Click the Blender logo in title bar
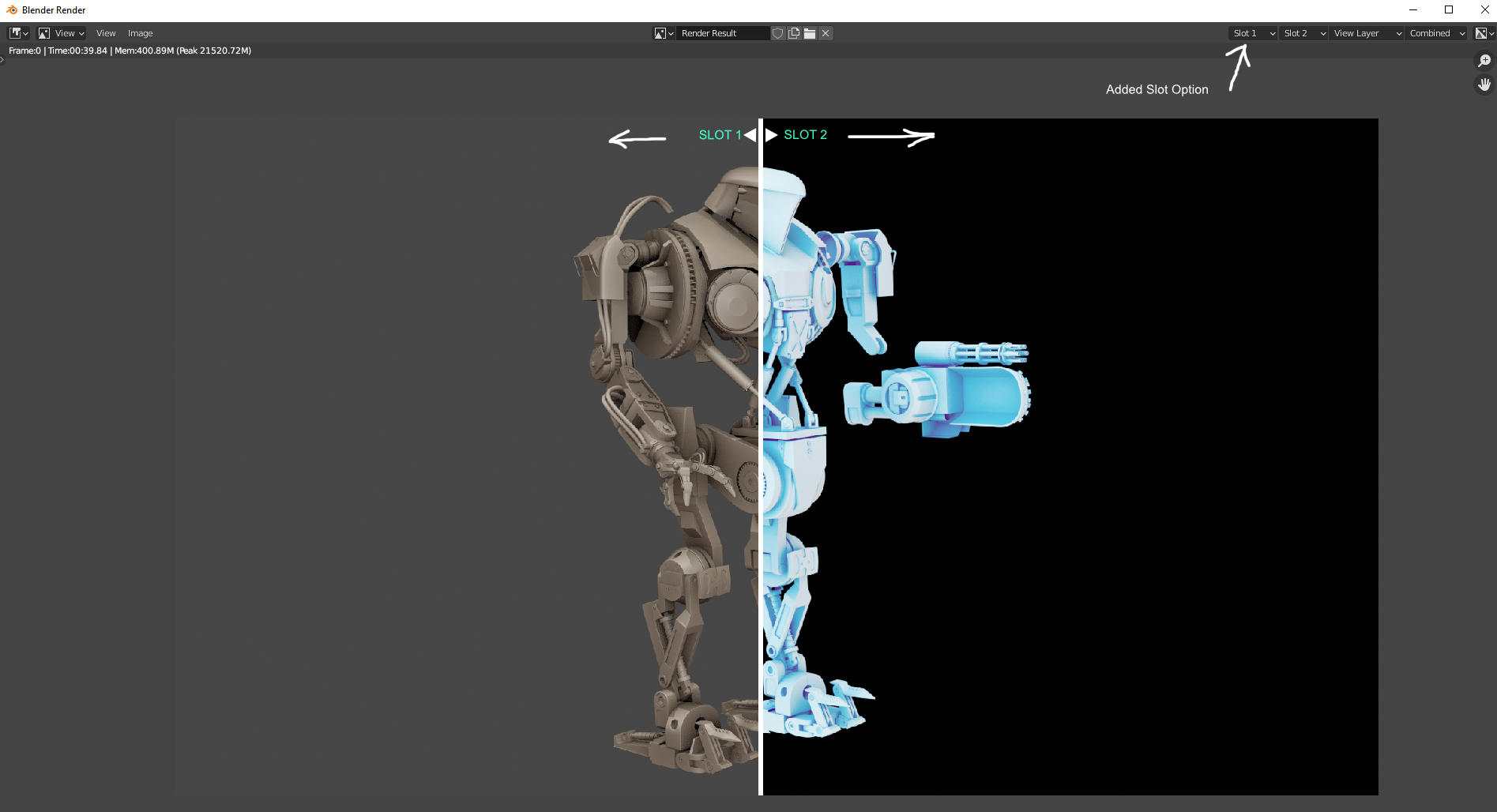This screenshot has height=812, width=1497. (x=12, y=10)
